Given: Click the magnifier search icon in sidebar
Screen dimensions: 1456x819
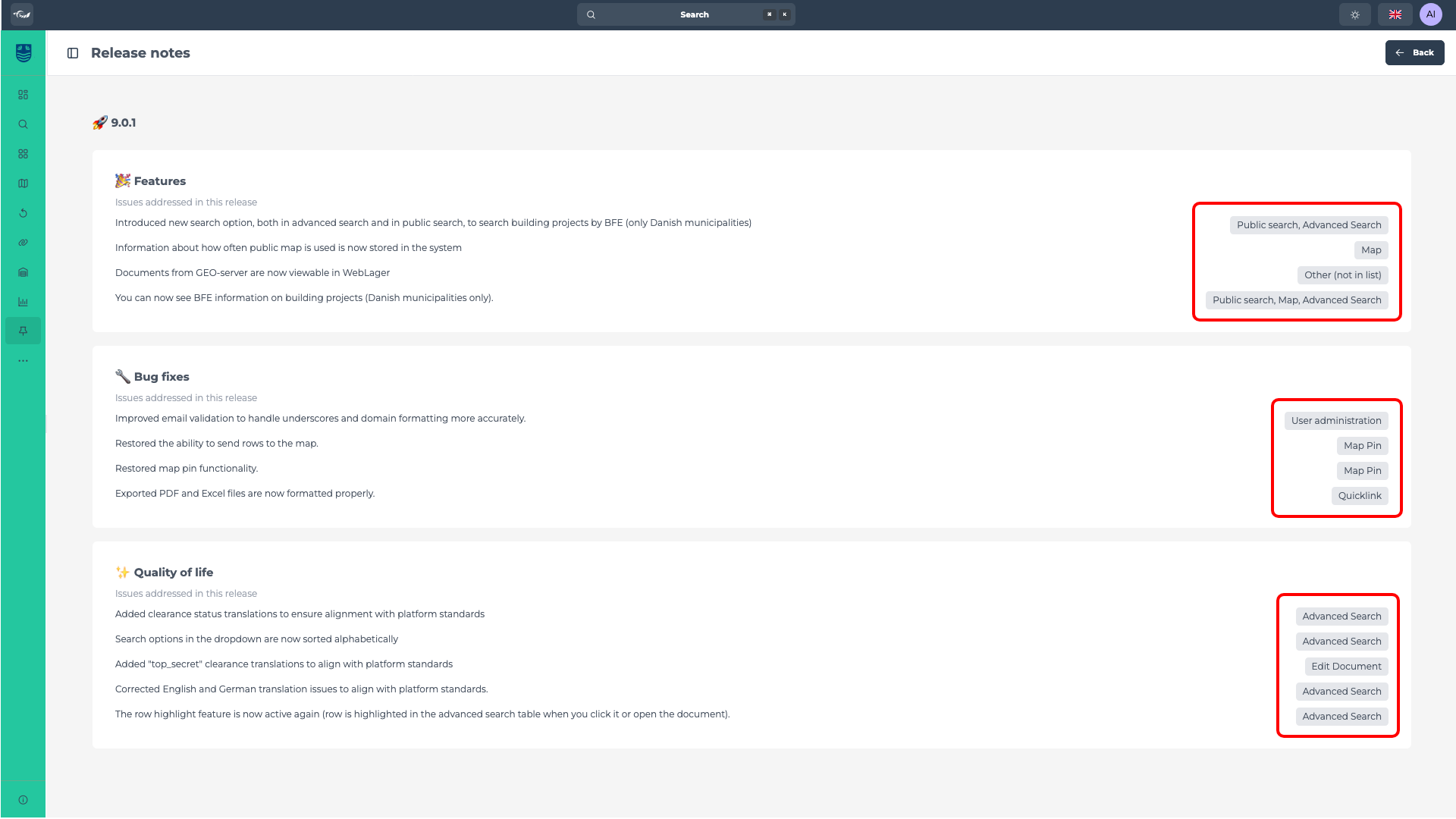Looking at the screenshot, I should pos(23,124).
